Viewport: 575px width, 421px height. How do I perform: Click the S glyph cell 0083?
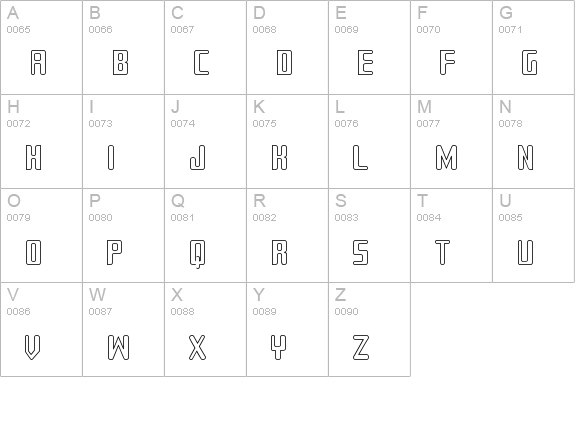369,235
